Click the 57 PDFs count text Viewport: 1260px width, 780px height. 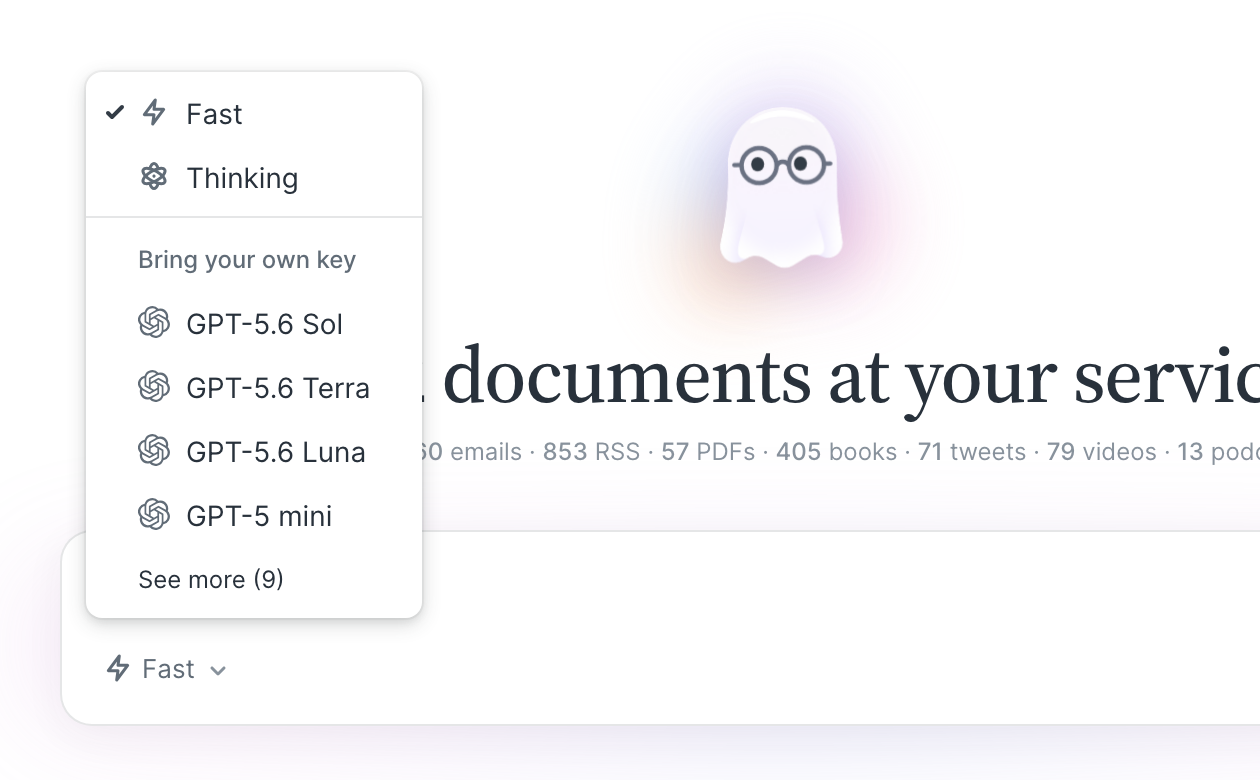[708, 452]
